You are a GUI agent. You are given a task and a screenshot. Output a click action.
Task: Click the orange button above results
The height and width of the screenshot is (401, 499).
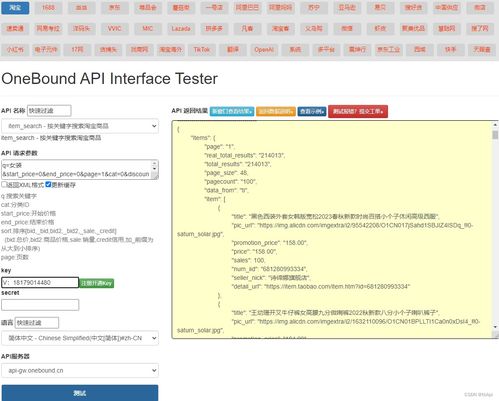click(276, 111)
